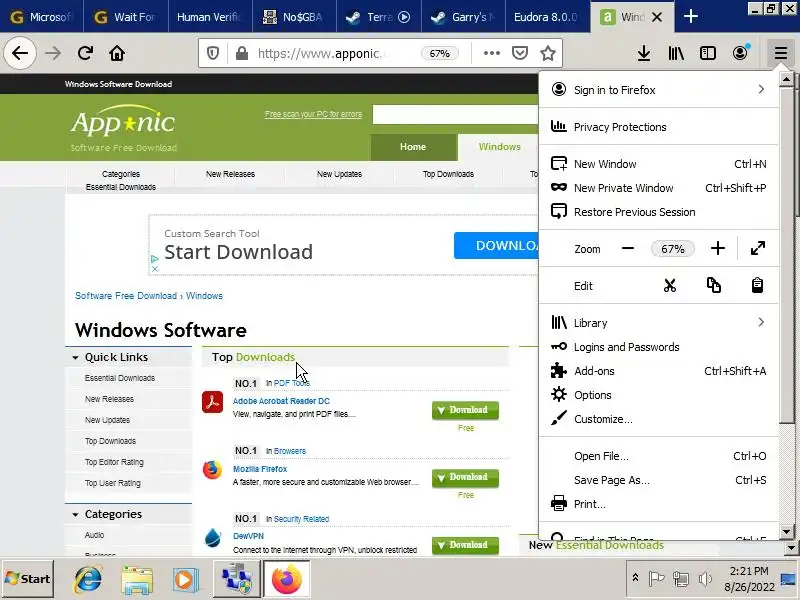Bookmark this page with the star
The height and width of the screenshot is (600, 800).
pos(548,53)
